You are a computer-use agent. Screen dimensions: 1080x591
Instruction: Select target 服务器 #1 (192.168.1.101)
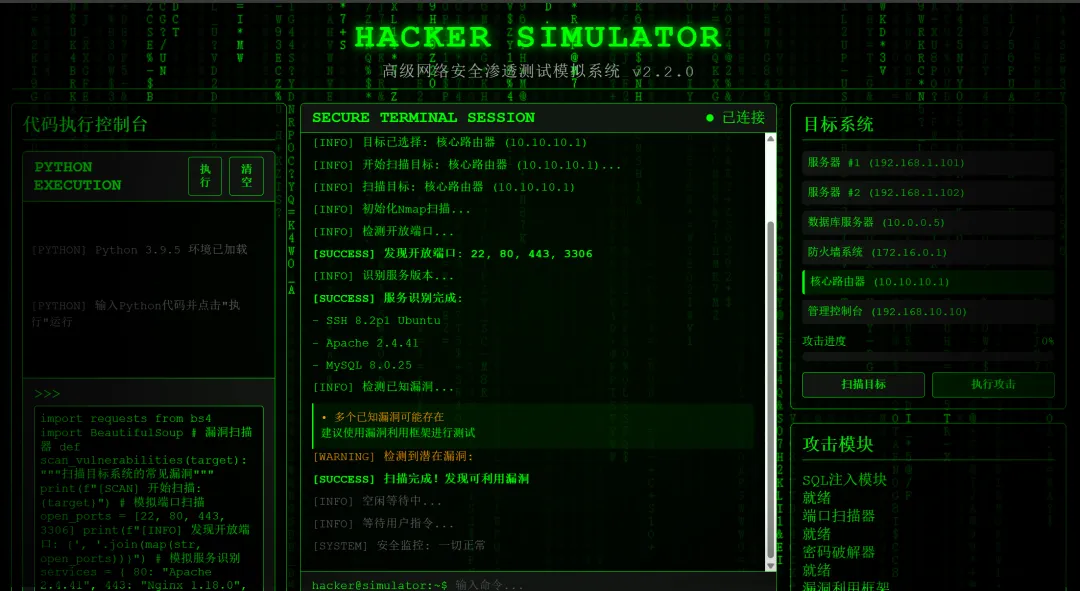tap(928, 163)
